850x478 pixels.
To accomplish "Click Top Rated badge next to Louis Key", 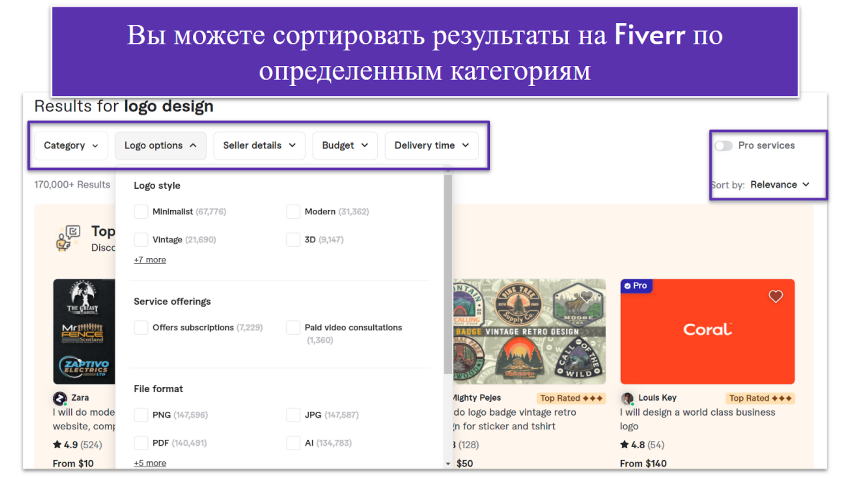I will [x=760, y=398].
